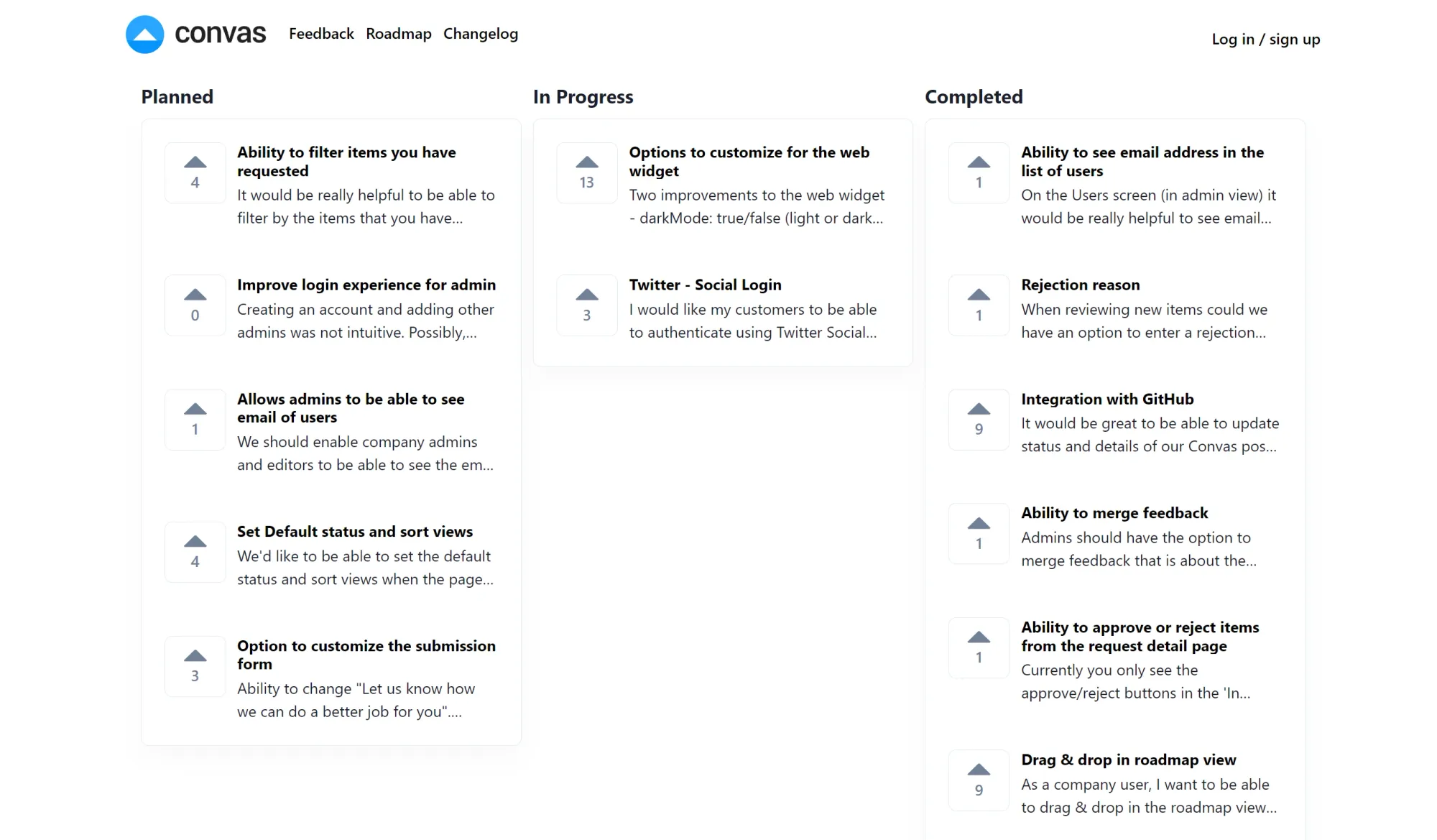Open the Changelog page
The image size is (1437, 840).
[481, 34]
